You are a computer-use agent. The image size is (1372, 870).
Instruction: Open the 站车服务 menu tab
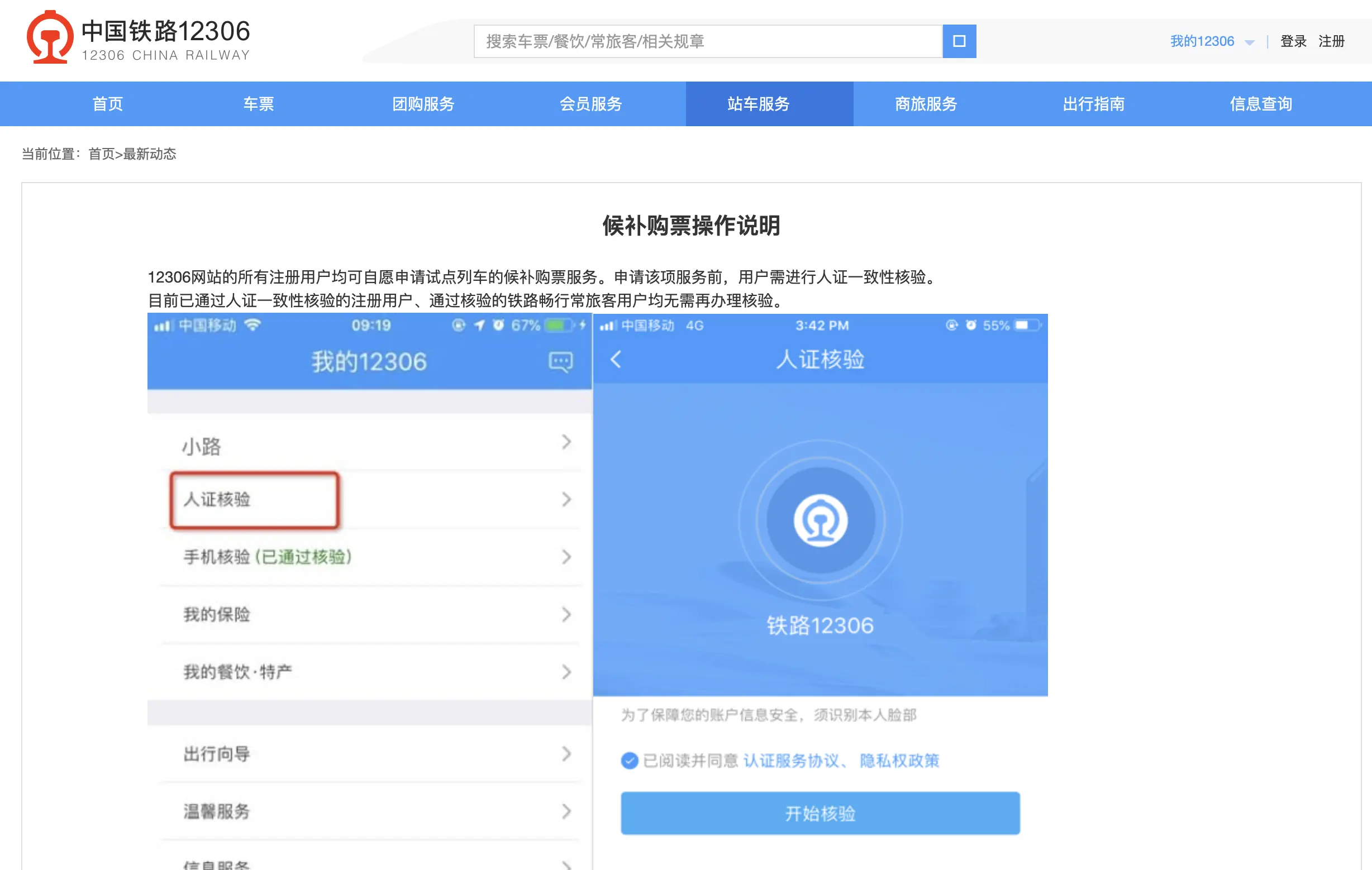758,104
